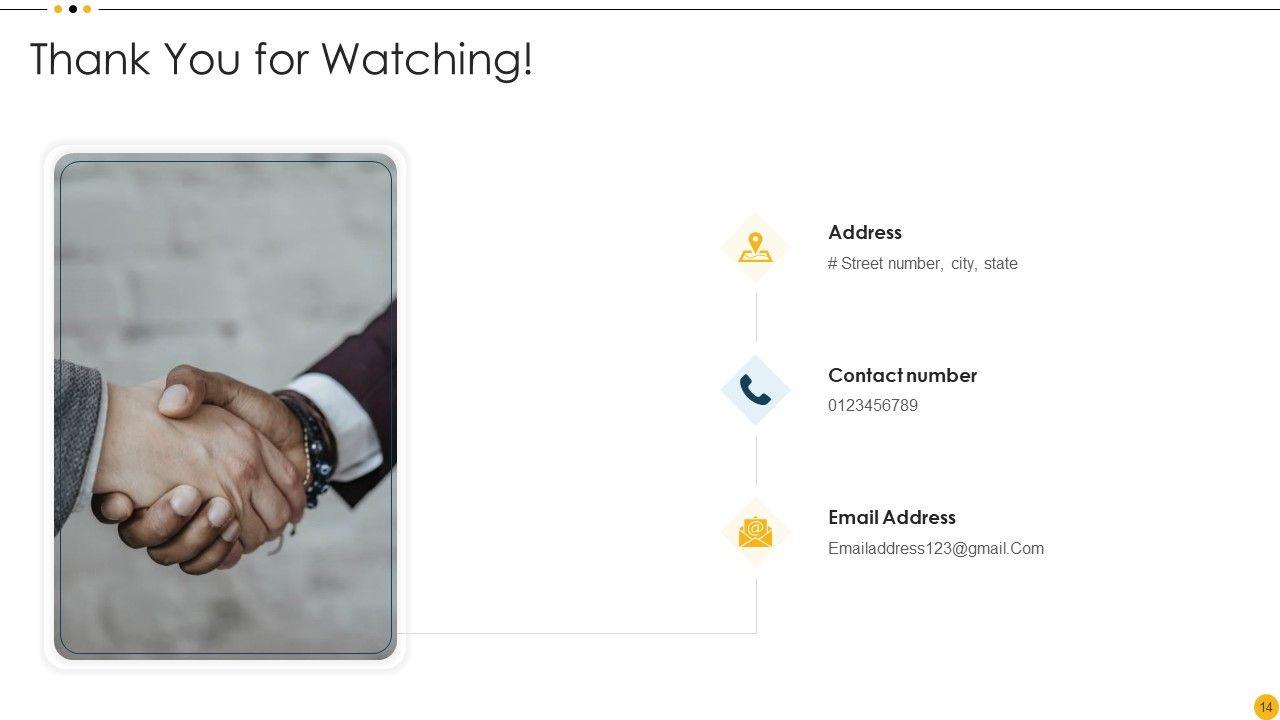Click the black center dot at top

[73, 9]
